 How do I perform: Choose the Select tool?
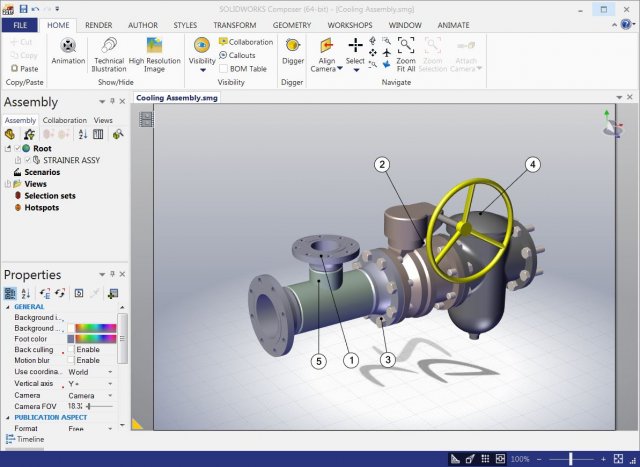pos(355,51)
